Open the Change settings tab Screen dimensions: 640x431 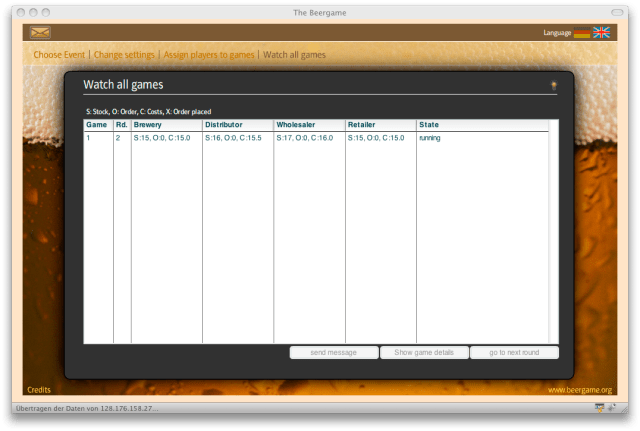pos(123,54)
